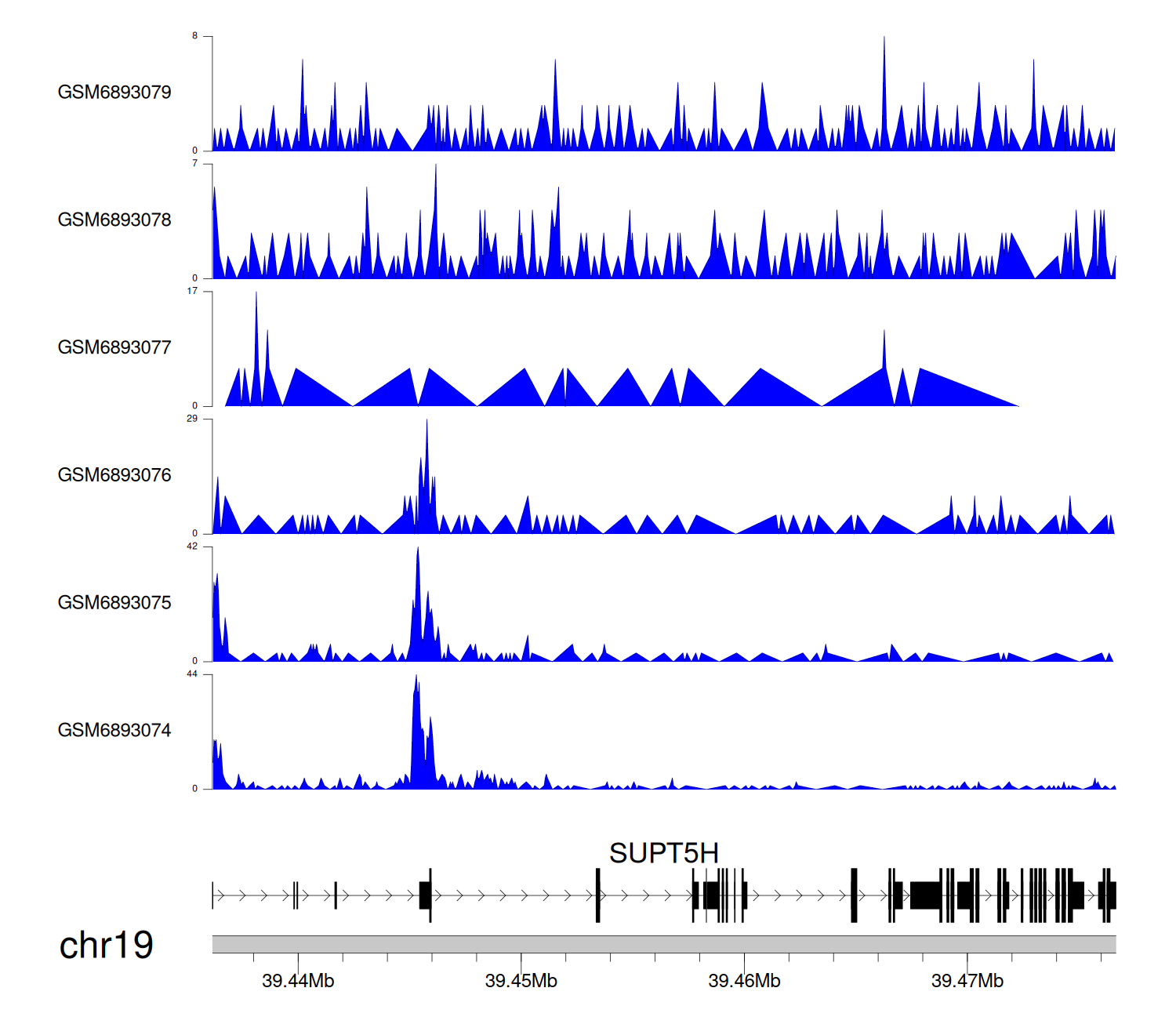Select the GSM6893076 track label
This screenshot has height=1035, width=1176.
(114, 475)
